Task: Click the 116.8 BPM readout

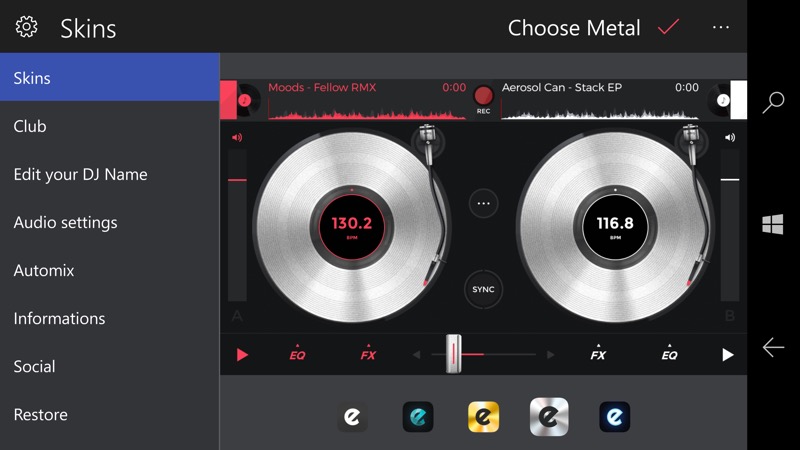Action: [x=615, y=223]
